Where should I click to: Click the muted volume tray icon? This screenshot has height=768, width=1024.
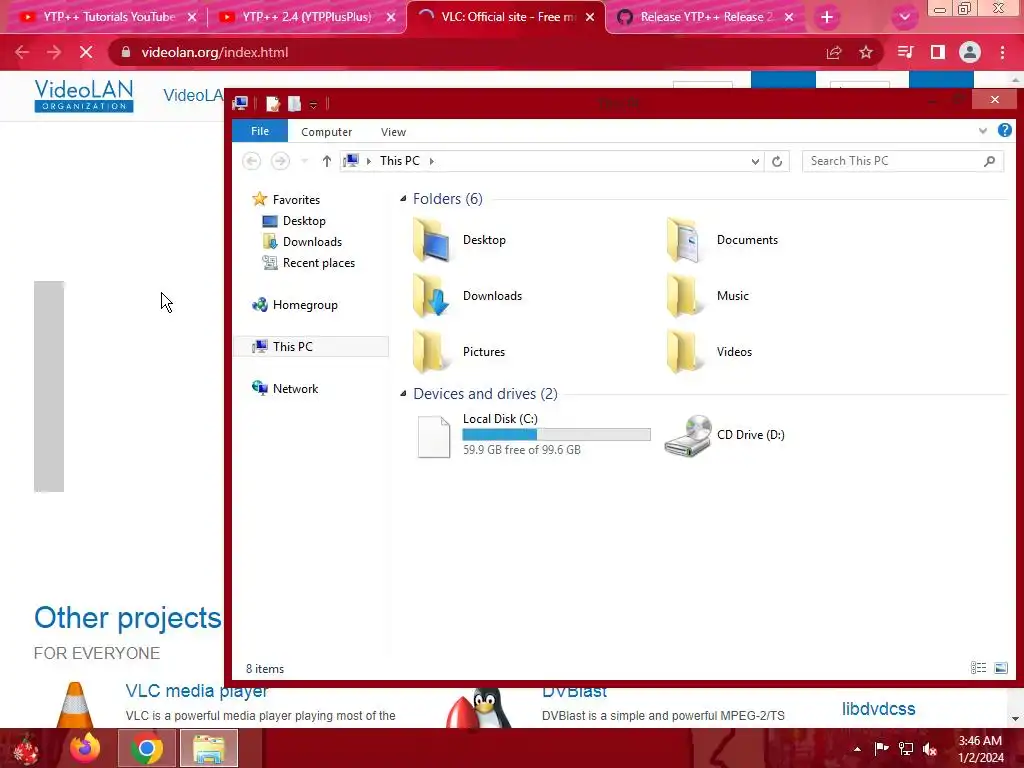(x=930, y=749)
